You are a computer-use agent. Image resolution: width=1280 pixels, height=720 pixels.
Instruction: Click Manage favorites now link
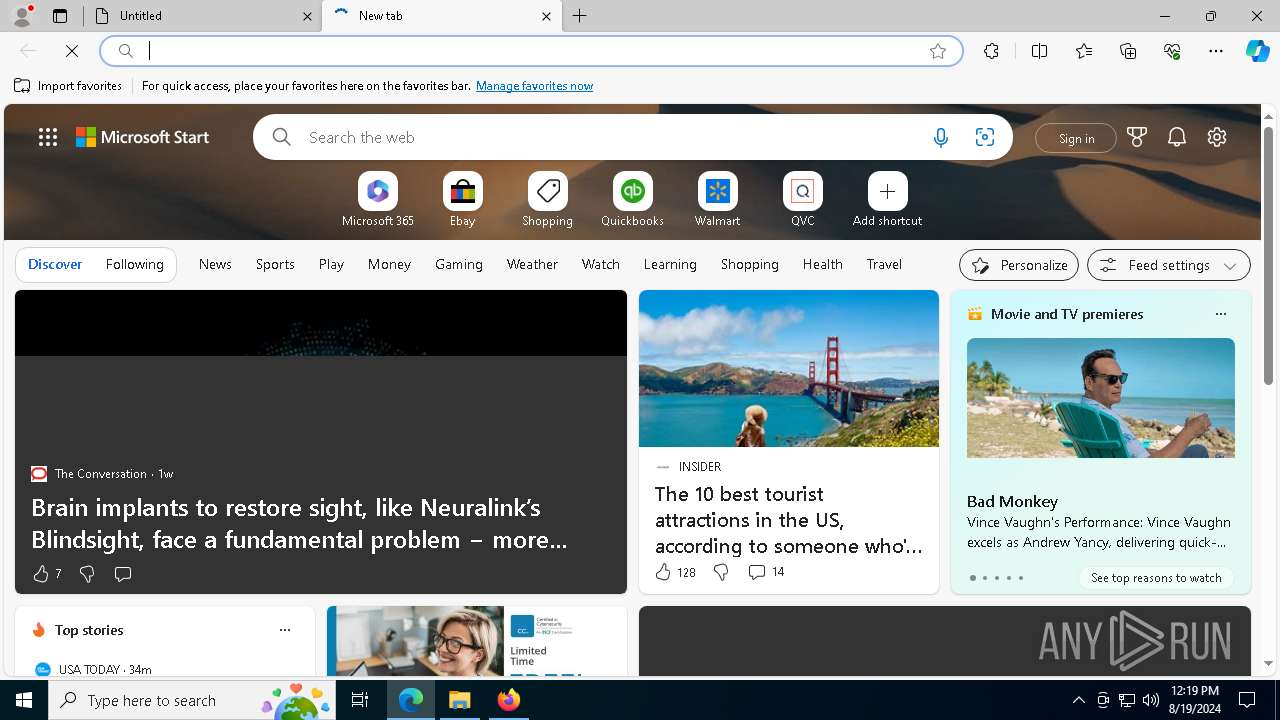coord(534,86)
